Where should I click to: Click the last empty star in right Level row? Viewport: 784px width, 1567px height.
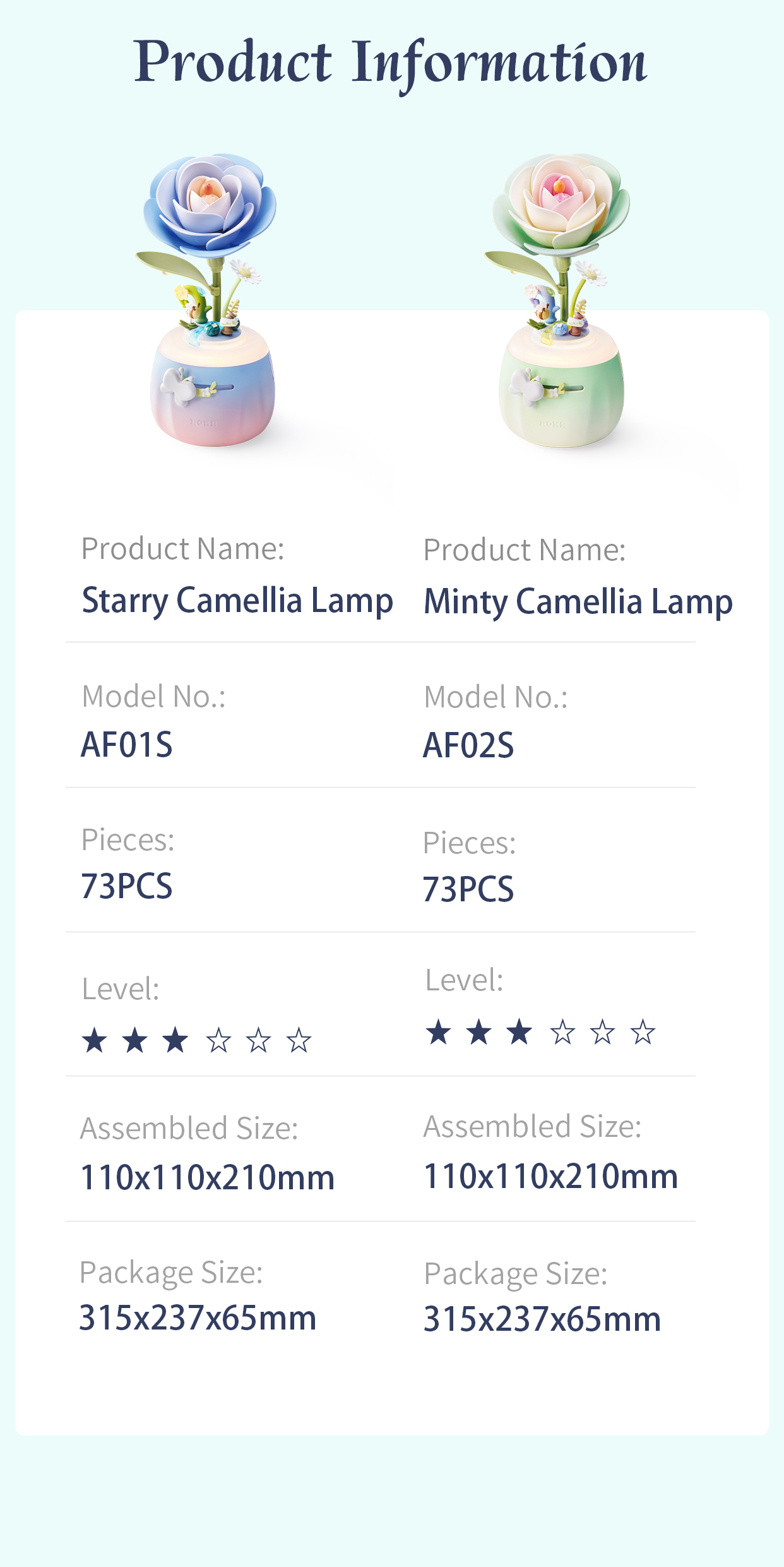643,1032
